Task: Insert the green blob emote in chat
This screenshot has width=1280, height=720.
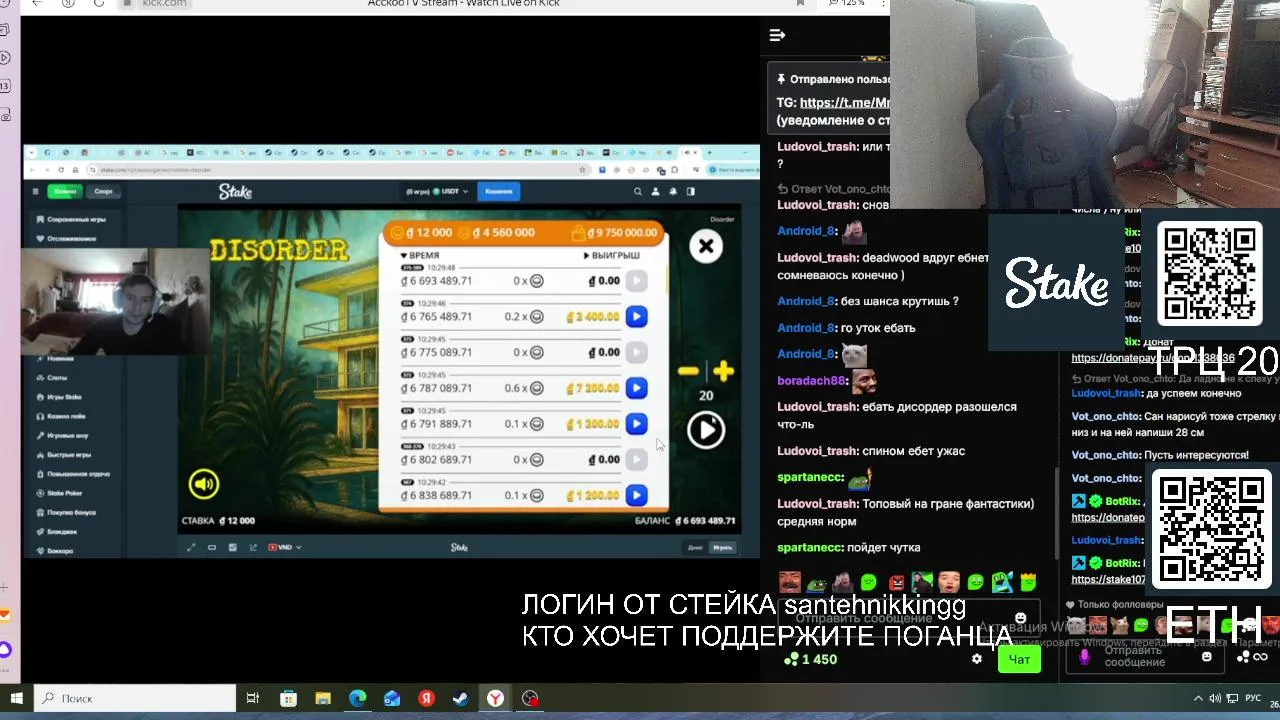Action: click(868, 582)
